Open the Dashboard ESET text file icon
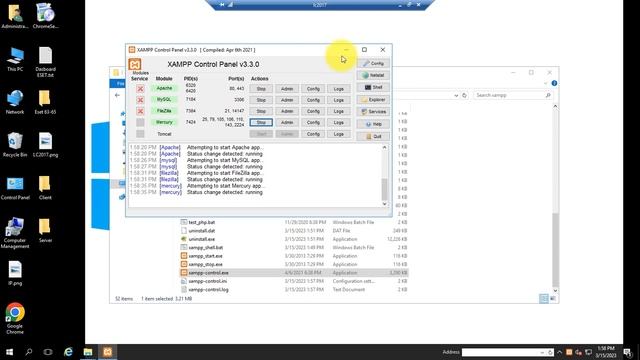Viewport: 640px width, 360px height. point(45,62)
